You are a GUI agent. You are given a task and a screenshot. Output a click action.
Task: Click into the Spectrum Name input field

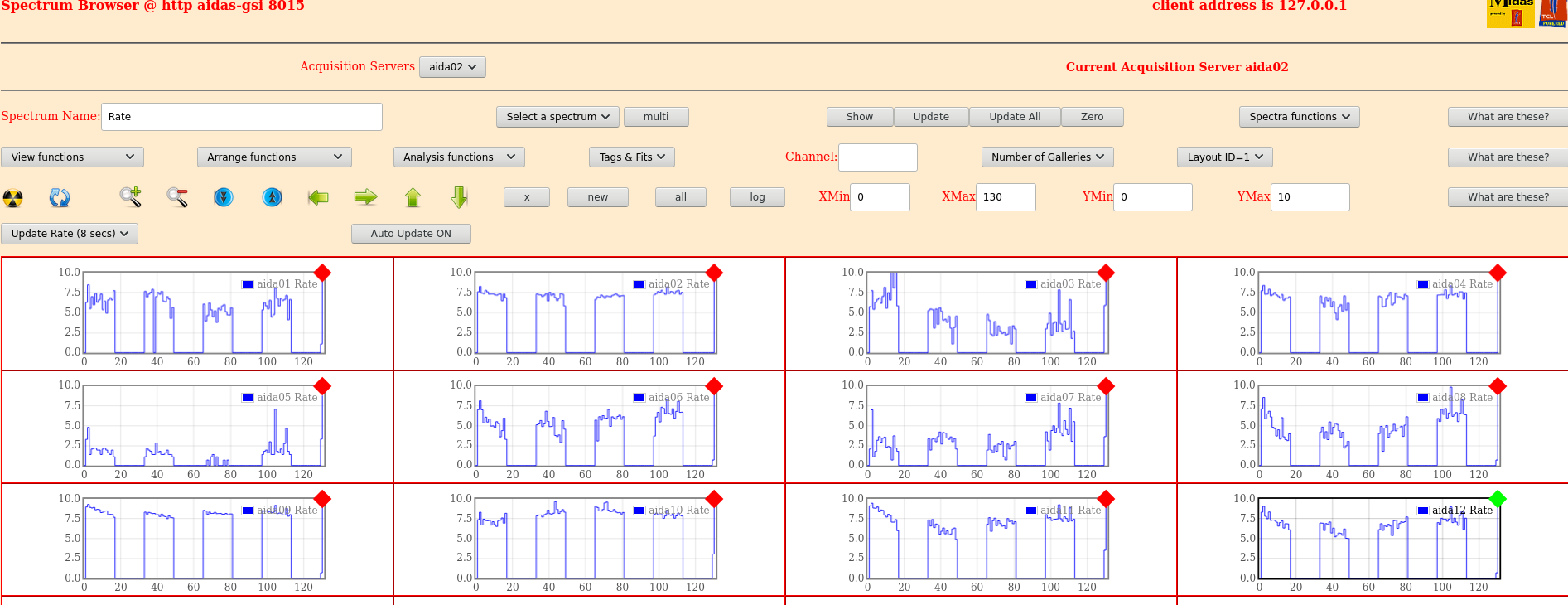[x=242, y=117]
